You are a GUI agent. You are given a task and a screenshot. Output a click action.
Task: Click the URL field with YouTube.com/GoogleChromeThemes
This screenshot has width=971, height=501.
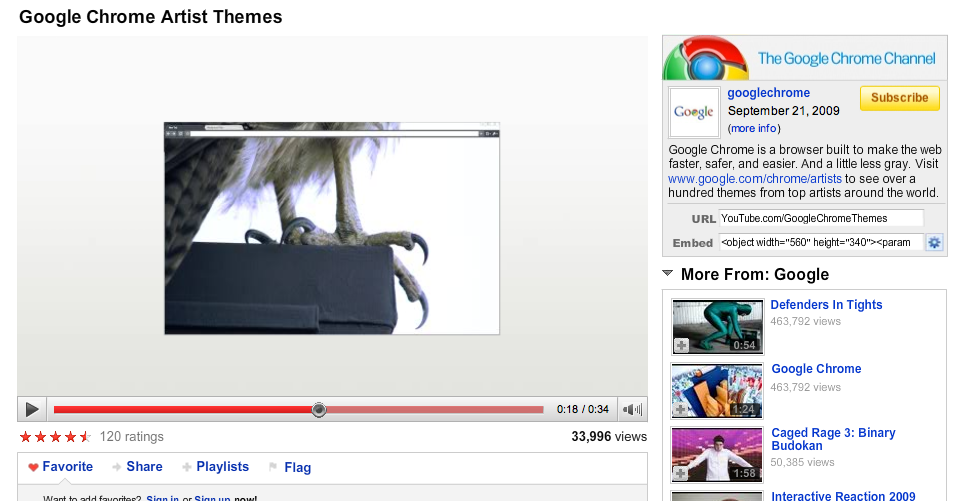point(821,219)
